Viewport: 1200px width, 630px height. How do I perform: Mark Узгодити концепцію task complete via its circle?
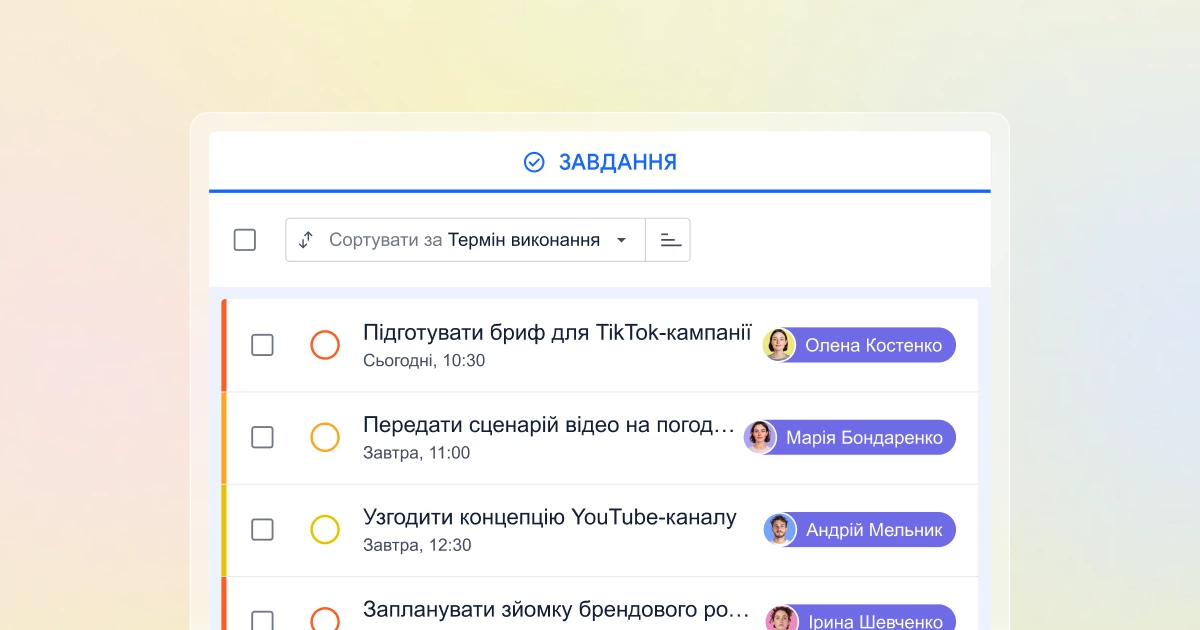pos(325,529)
